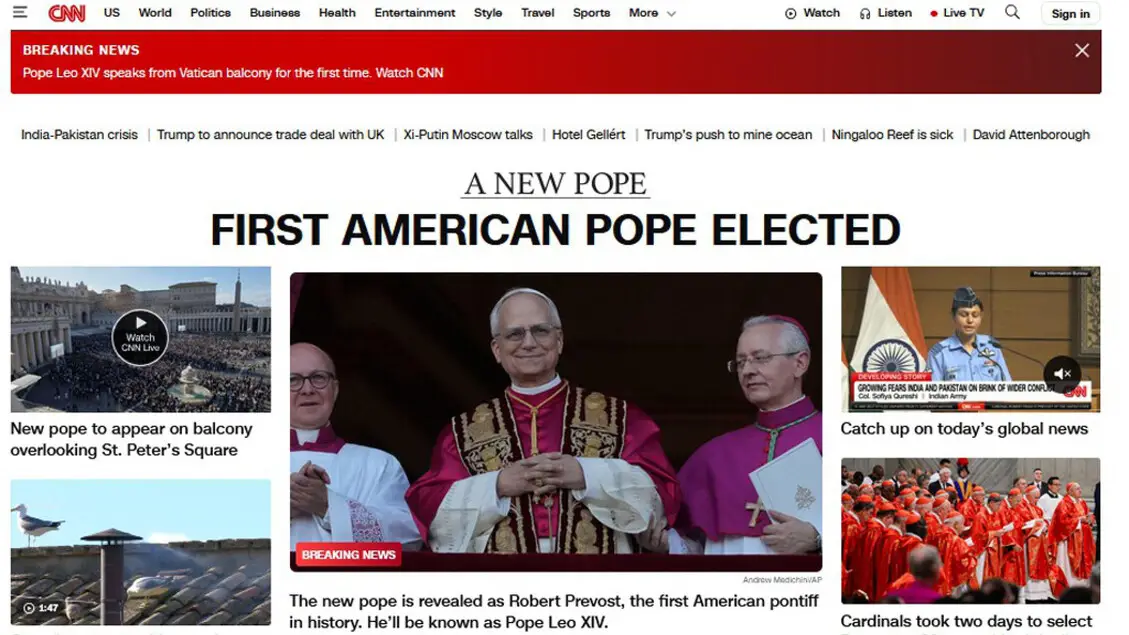Screen dimensions: 1129x635
Task: Expand the More navigation dropdown
Action: pyautogui.click(x=652, y=13)
